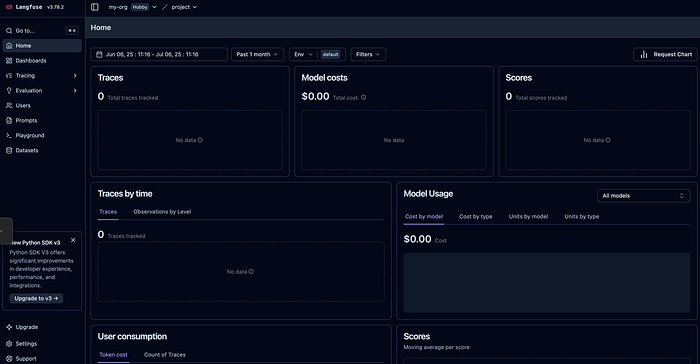
Task: Click the Tracing list icon
Action: pos(9,75)
